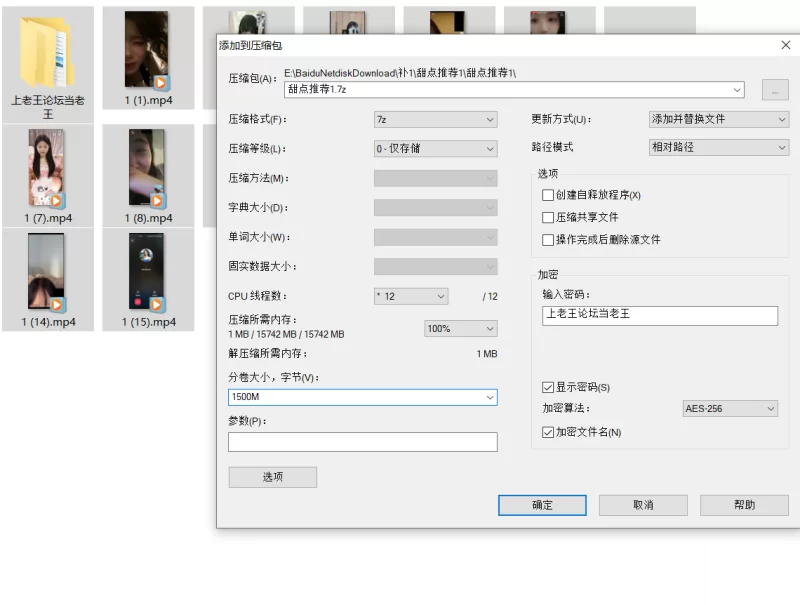Image resolution: width=800 pixels, height=605 pixels.
Task: Open the 路径模式 相对路径 dropdown
Action: [x=719, y=147]
